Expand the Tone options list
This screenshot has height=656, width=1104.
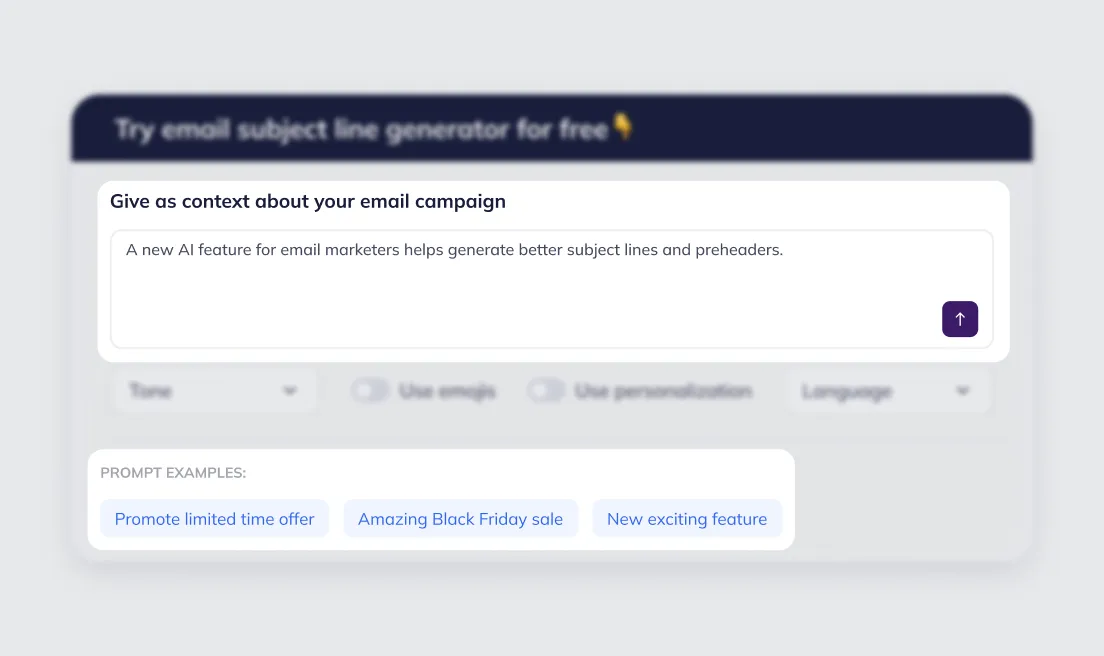(x=214, y=390)
